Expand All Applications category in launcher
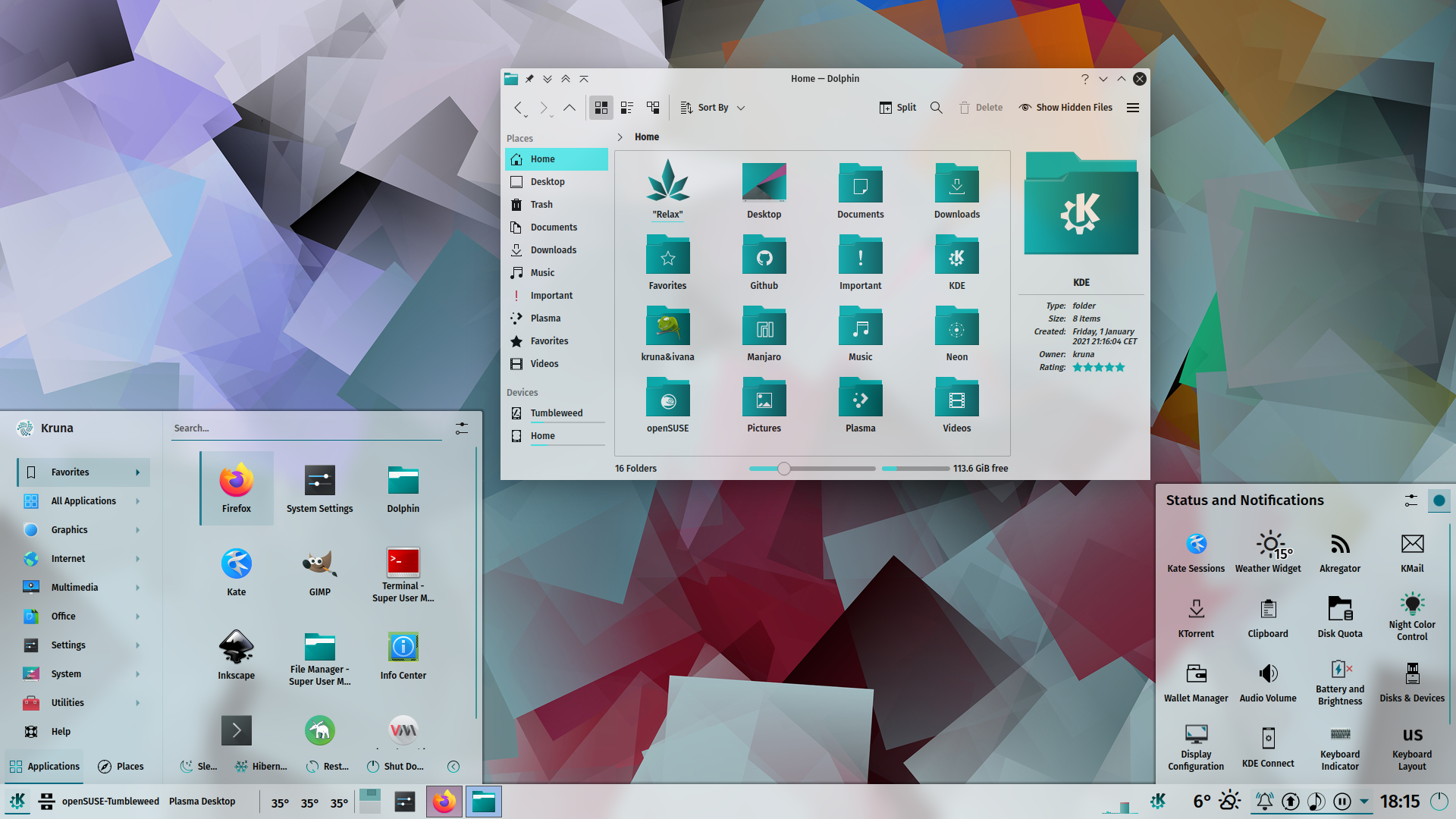 [137, 501]
